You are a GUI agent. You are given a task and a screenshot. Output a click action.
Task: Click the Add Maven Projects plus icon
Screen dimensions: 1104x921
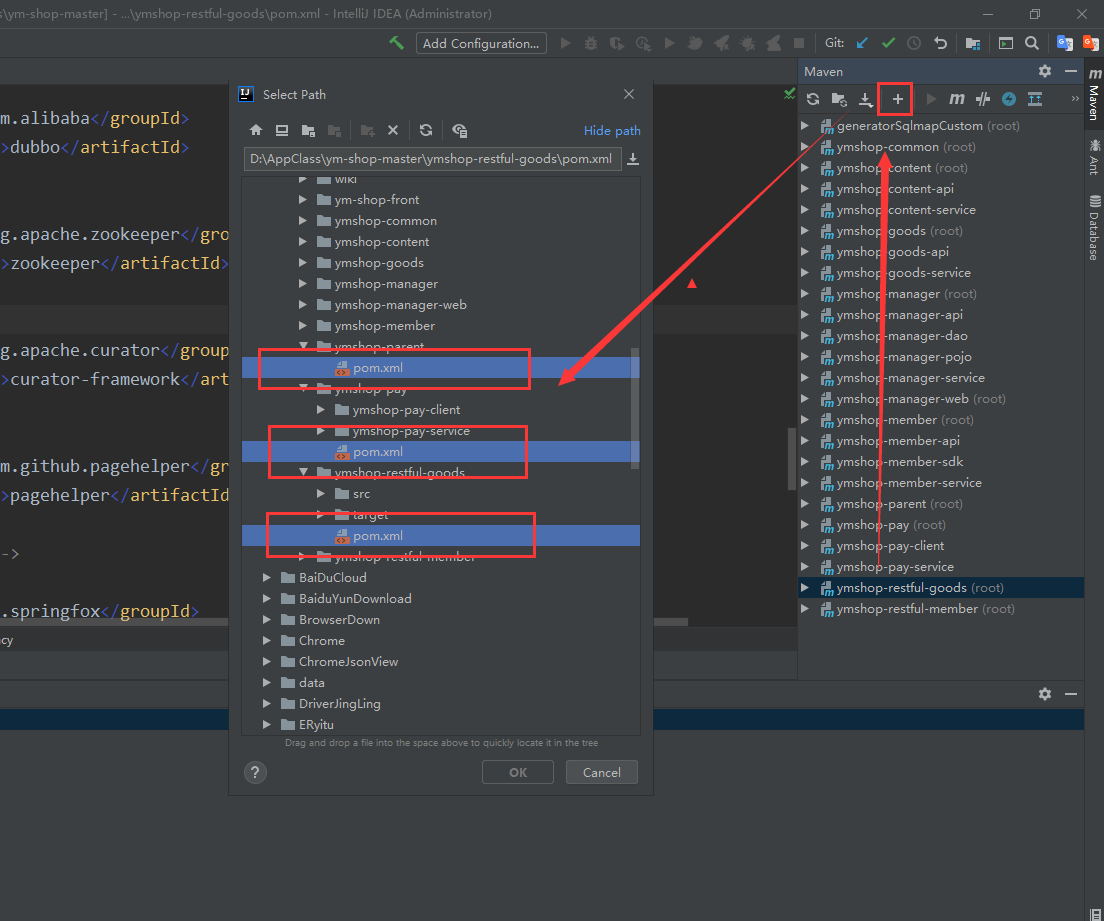point(897,99)
